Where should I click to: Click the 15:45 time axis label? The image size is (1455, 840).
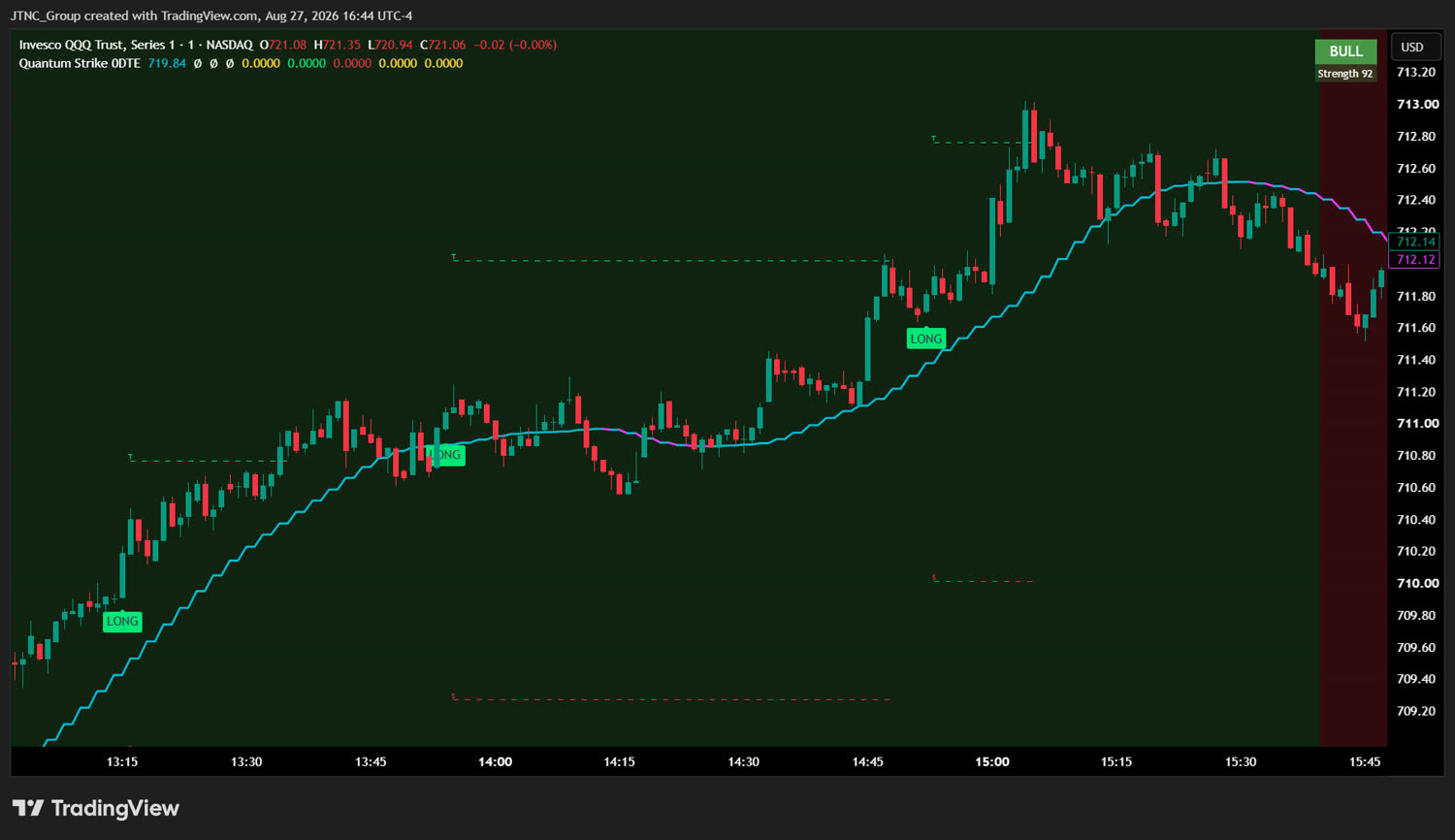click(x=1365, y=761)
